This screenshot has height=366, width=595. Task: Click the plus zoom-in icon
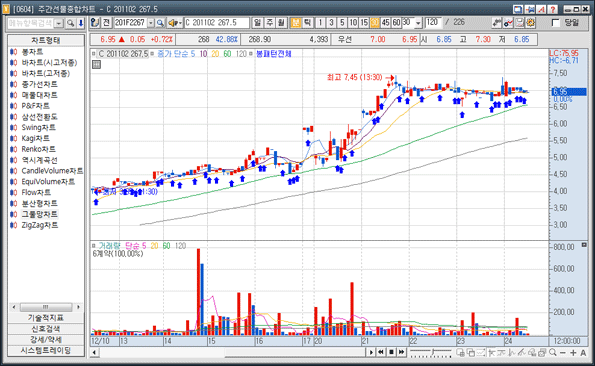point(573,353)
